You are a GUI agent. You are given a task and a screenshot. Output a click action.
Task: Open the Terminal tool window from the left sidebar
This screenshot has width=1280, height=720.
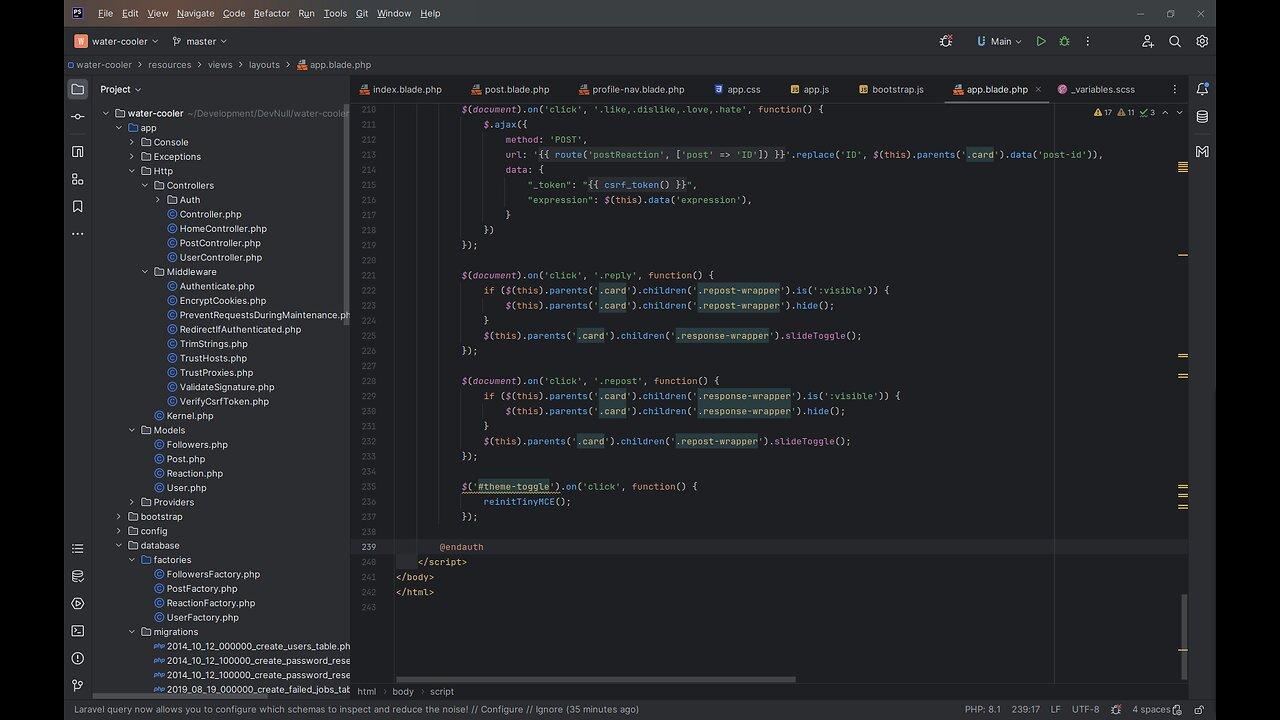77,630
